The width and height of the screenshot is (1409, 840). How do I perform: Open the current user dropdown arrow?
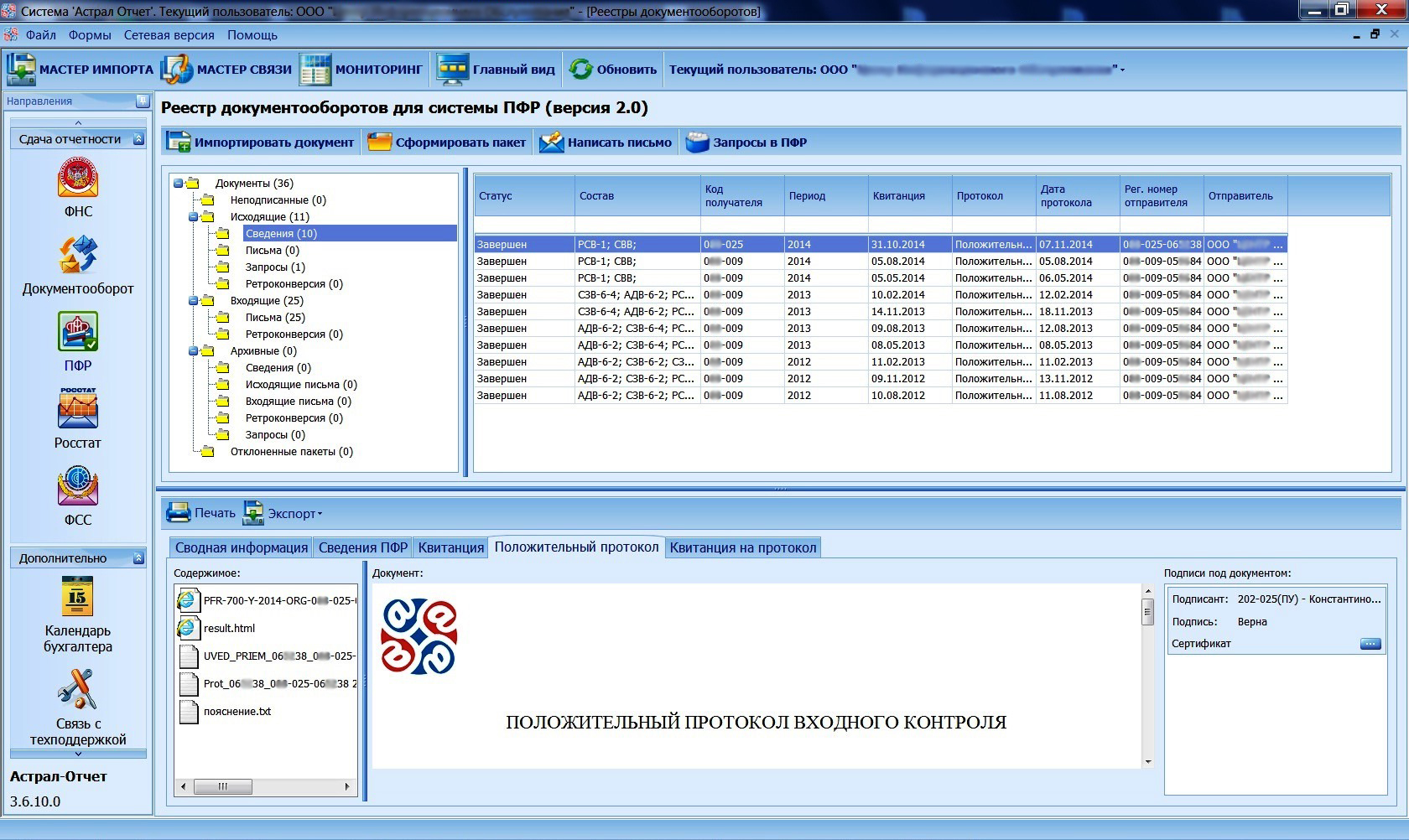1122,70
